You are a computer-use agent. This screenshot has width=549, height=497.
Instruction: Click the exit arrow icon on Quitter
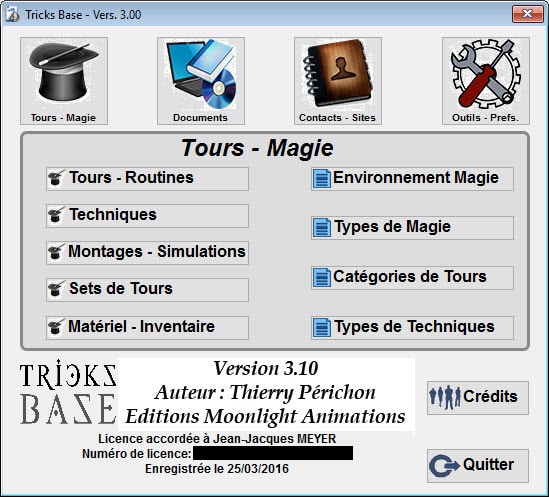click(444, 466)
